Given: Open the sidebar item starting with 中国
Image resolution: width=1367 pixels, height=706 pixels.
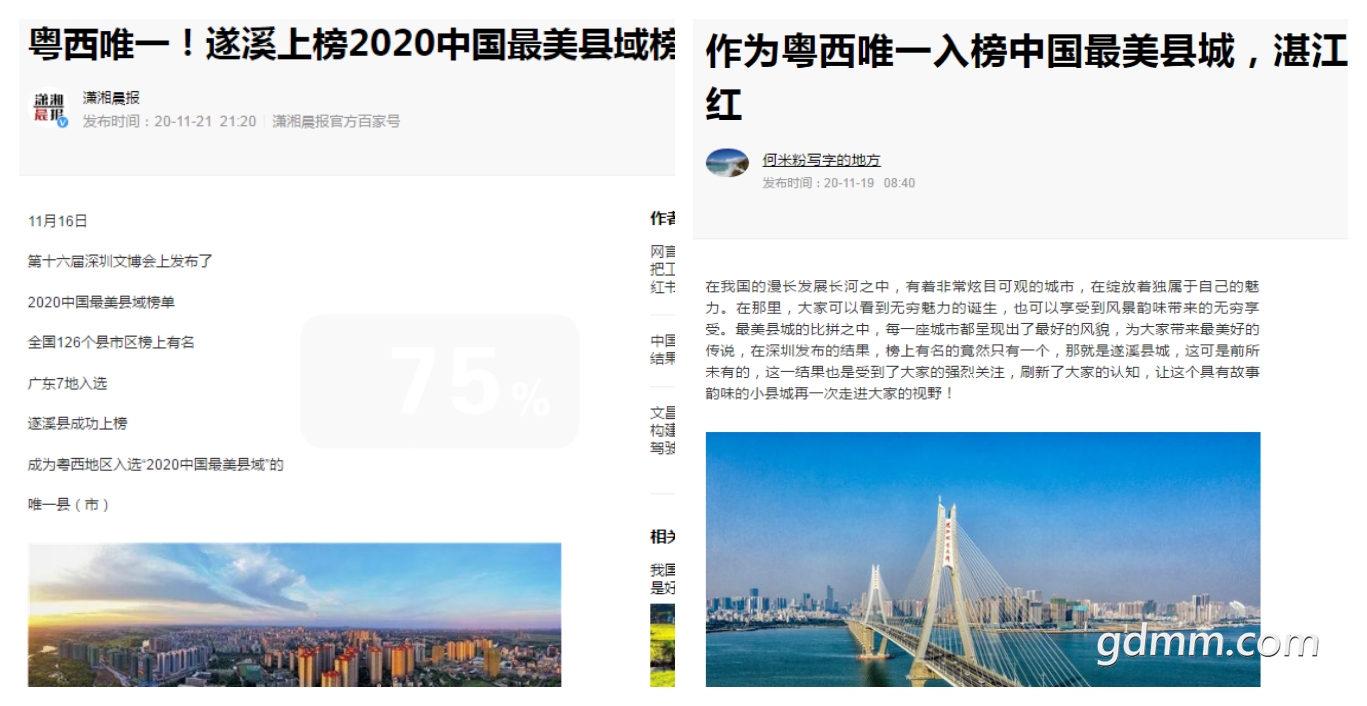Looking at the screenshot, I should pyautogui.click(x=662, y=349).
